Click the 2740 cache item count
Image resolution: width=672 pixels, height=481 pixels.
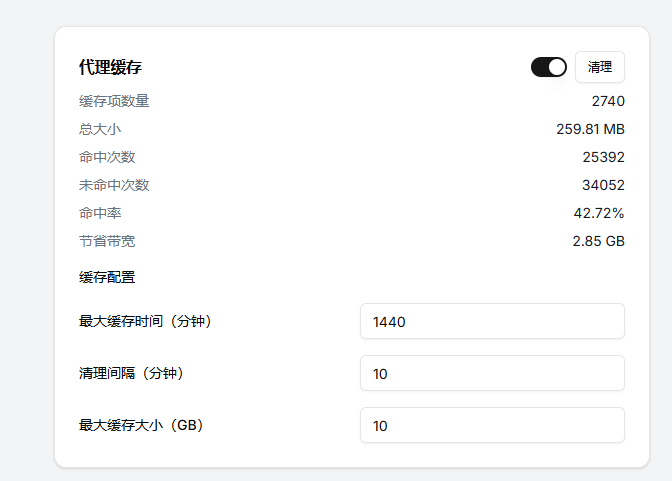608,101
